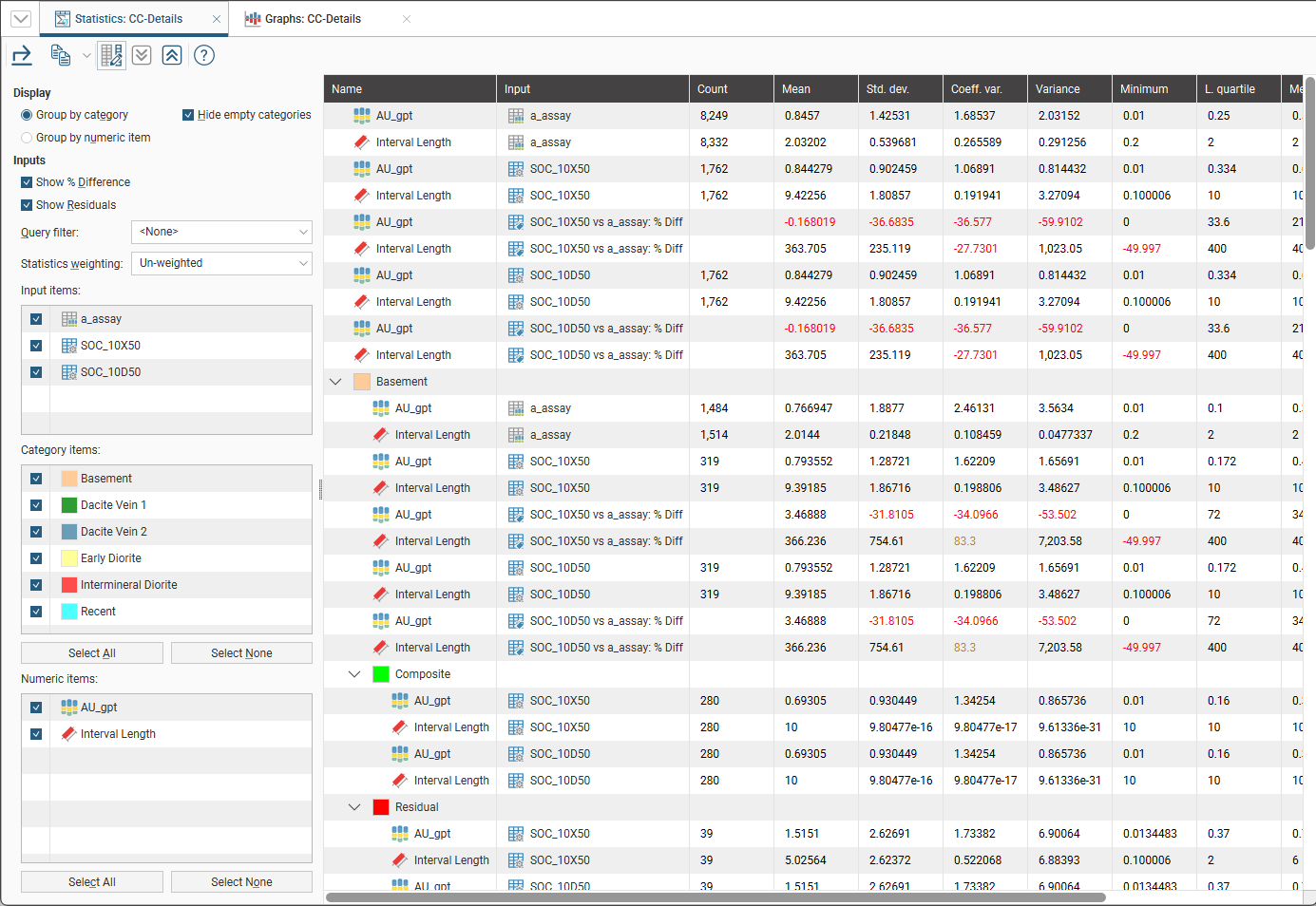Open the Statistics weighting dropdown
Image resolution: width=1316 pixels, height=906 pixels.
coord(221,263)
